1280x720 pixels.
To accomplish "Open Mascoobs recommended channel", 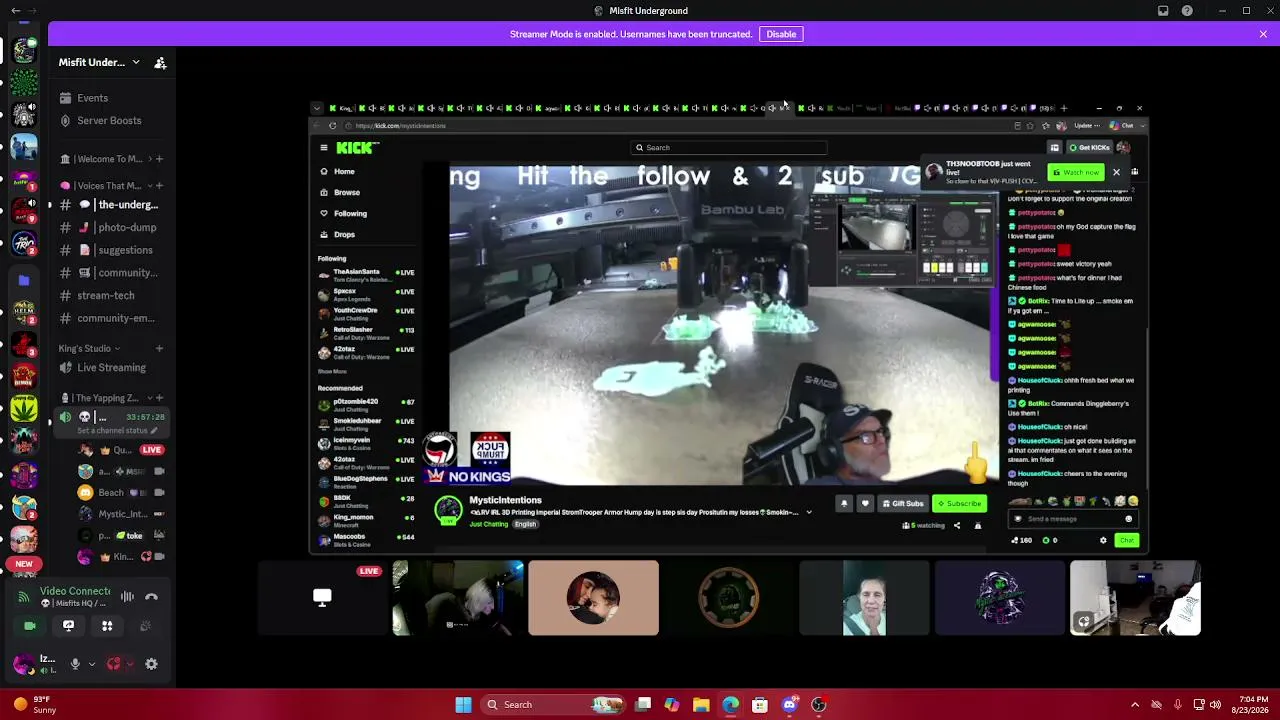I will coord(366,539).
